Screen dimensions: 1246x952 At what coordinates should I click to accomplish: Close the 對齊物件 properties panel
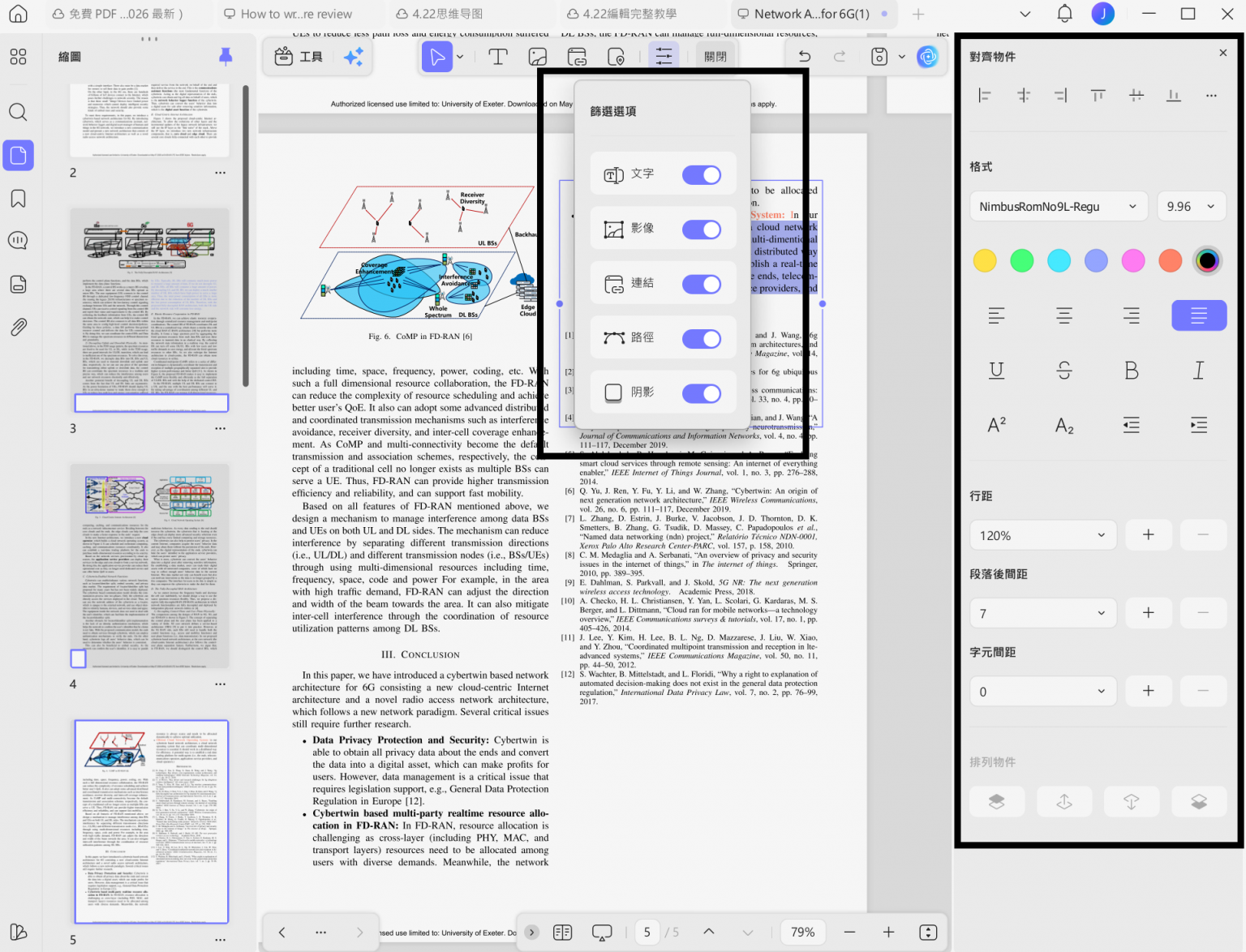tap(1223, 53)
